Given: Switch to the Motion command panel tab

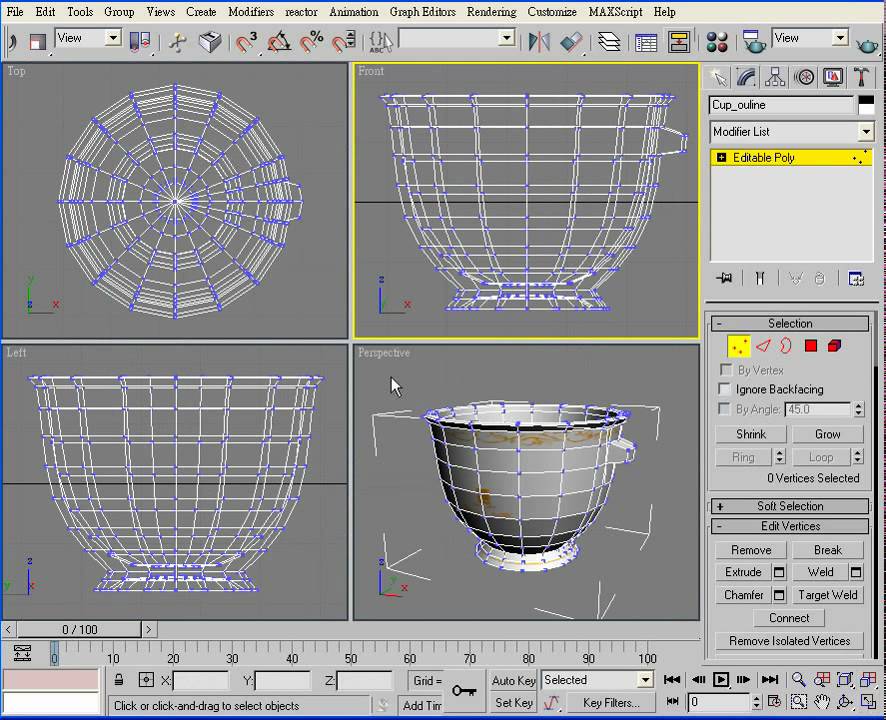Looking at the screenshot, I should [x=804, y=77].
